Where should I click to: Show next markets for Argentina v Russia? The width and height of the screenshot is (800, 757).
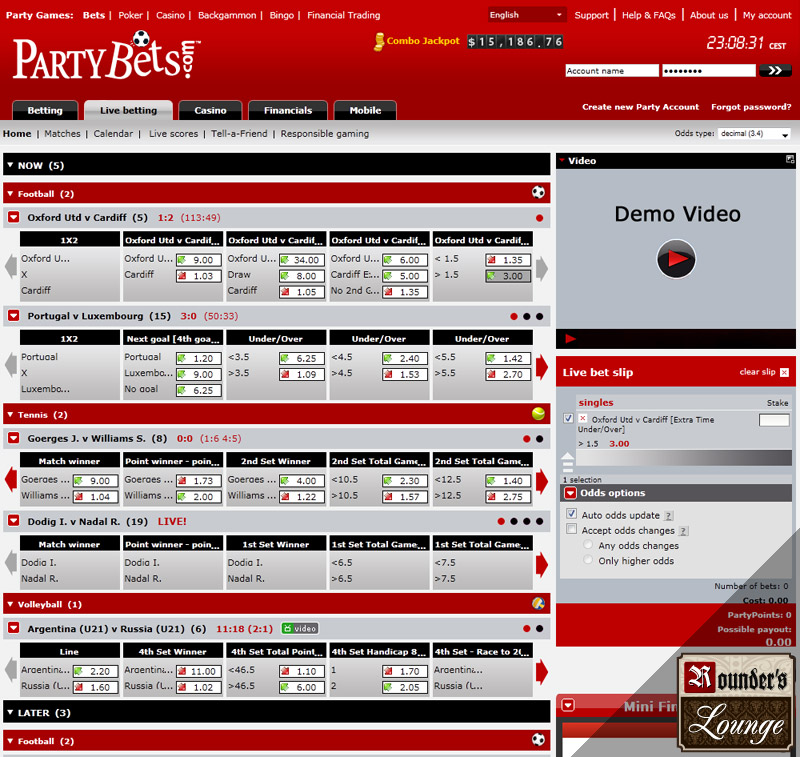click(541, 672)
